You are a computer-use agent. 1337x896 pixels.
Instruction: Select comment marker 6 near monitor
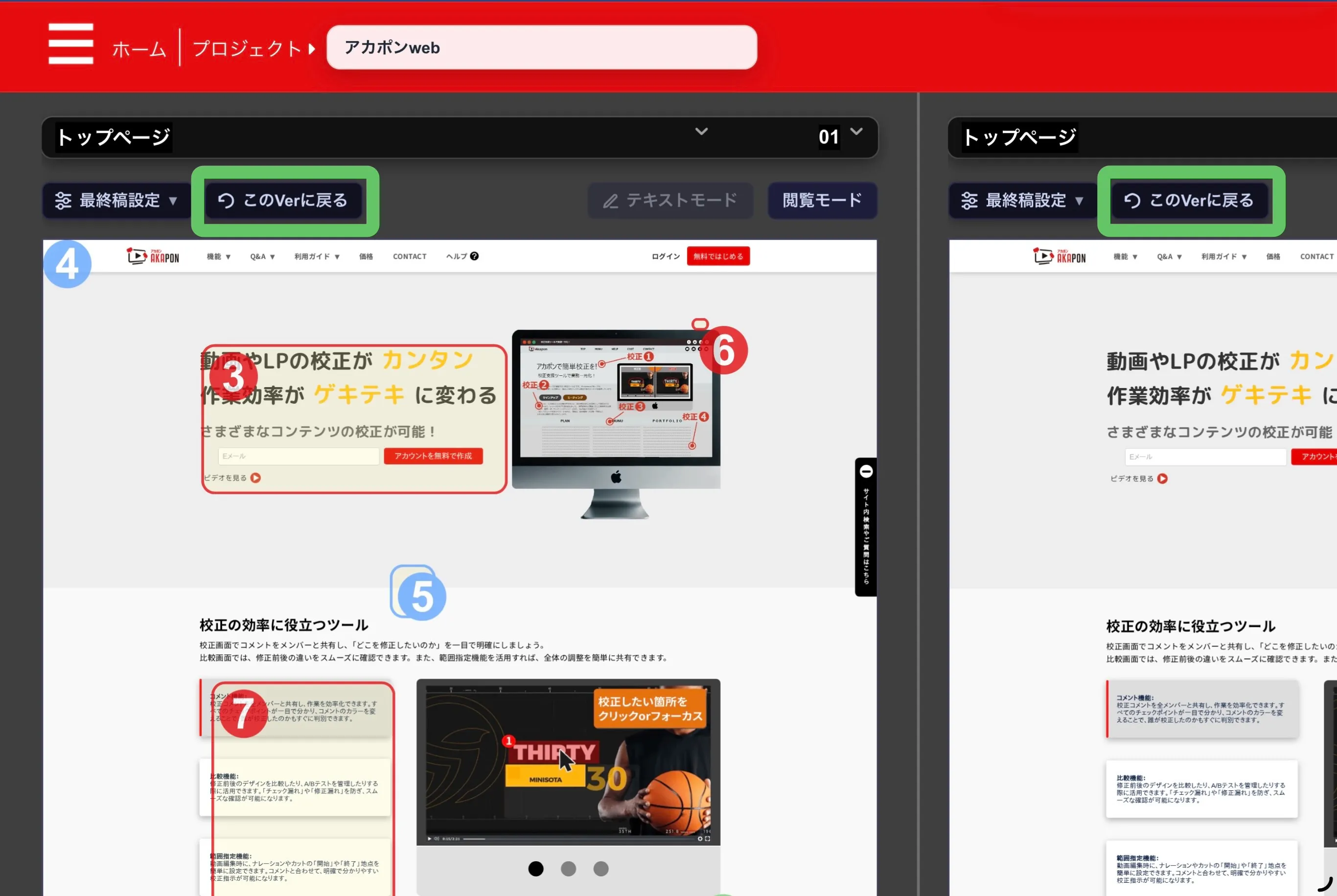[724, 350]
